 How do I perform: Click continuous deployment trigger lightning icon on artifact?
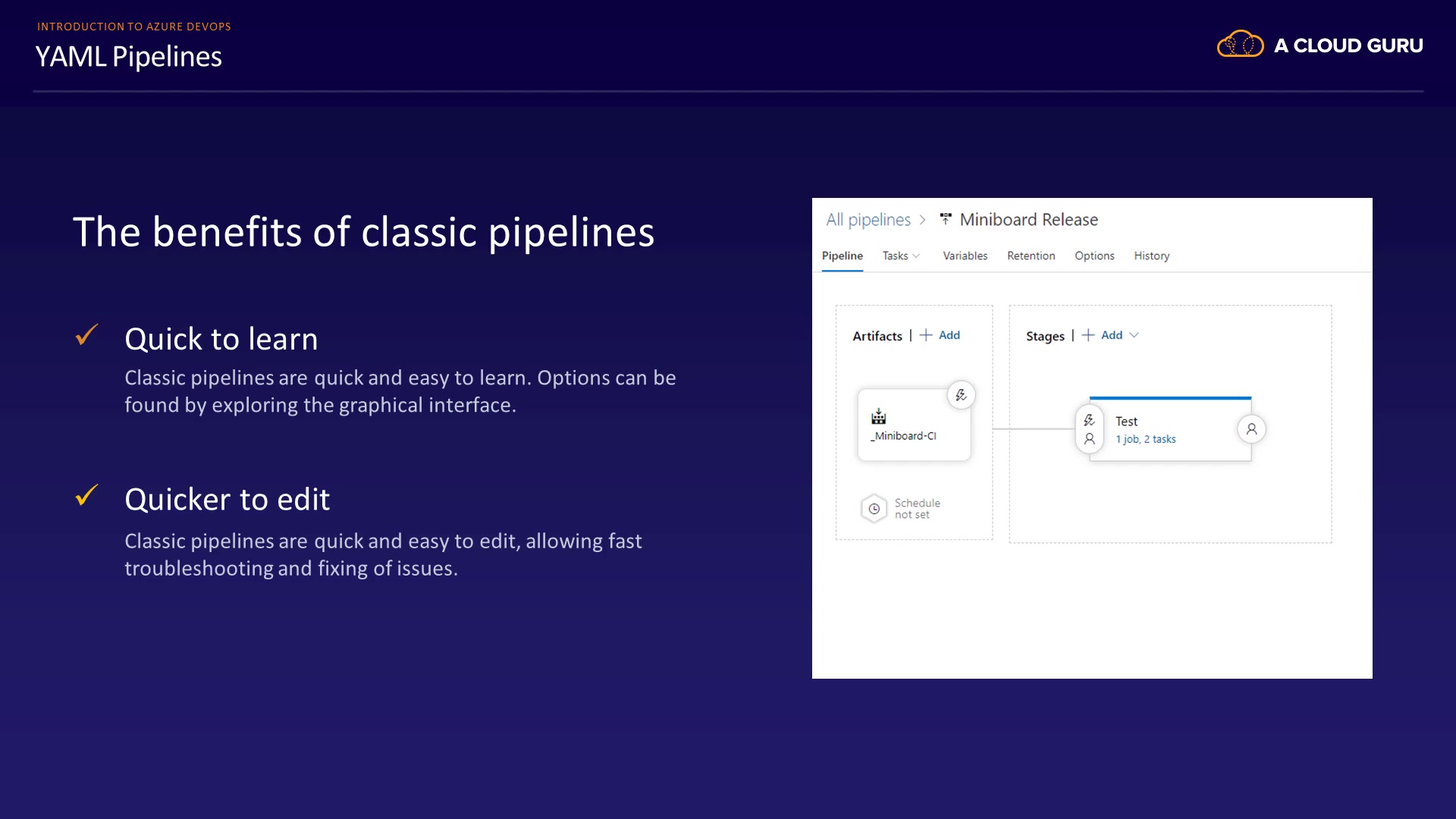tap(961, 395)
